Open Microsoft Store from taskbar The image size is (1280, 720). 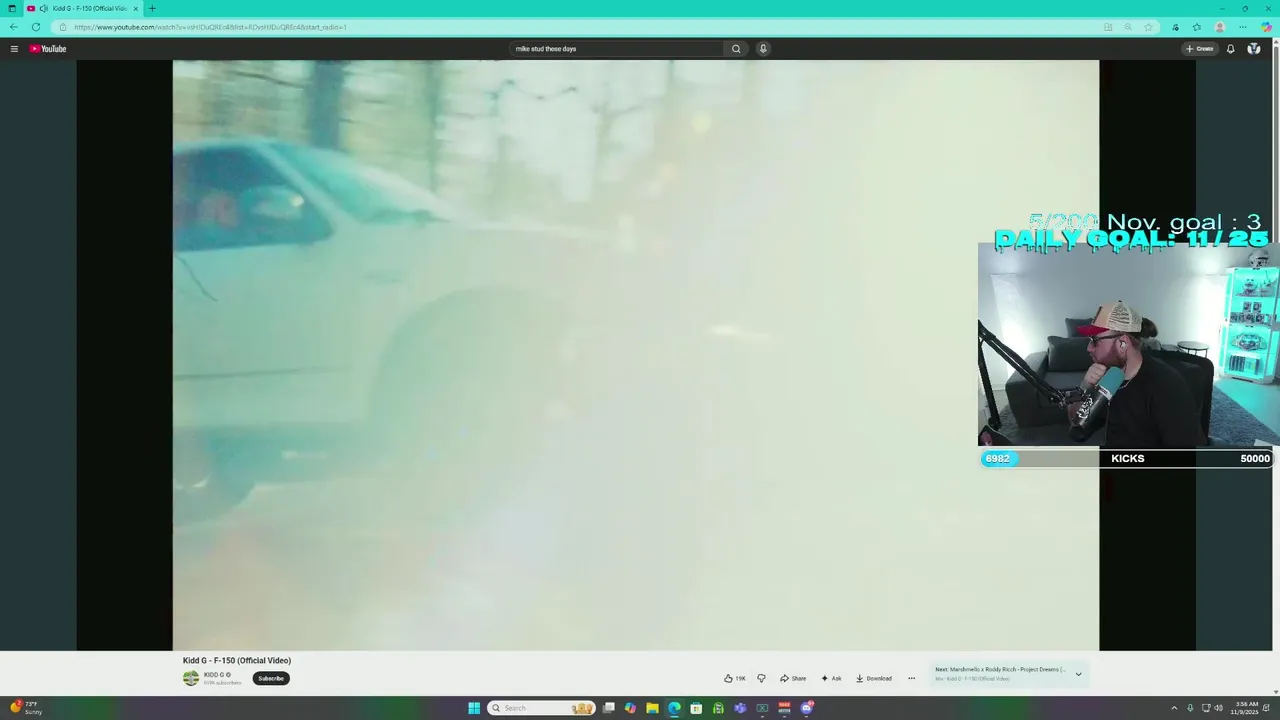click(x=696, y=708)
